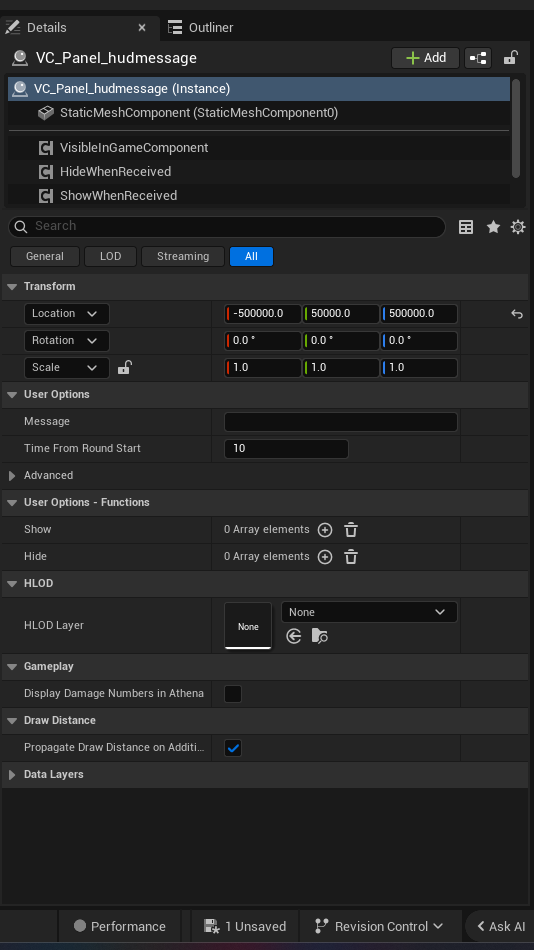This screenshot has width=534, height=950.
Task: Click the Add component button
Action: pos(426,58)
